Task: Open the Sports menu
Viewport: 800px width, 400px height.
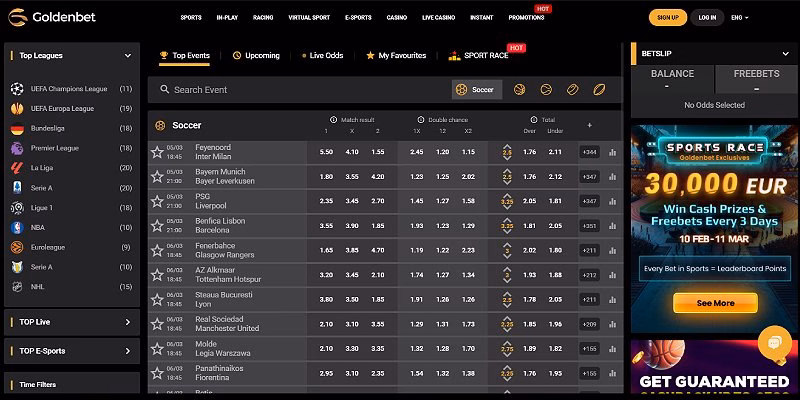Action: point(191,17)
